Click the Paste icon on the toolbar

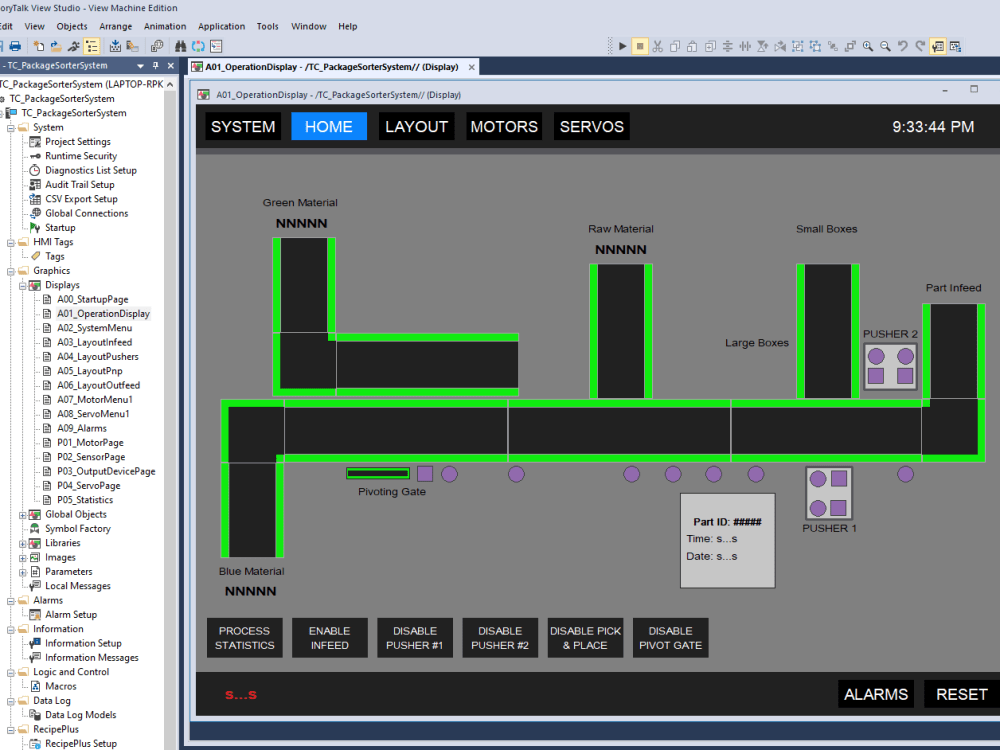690,45
